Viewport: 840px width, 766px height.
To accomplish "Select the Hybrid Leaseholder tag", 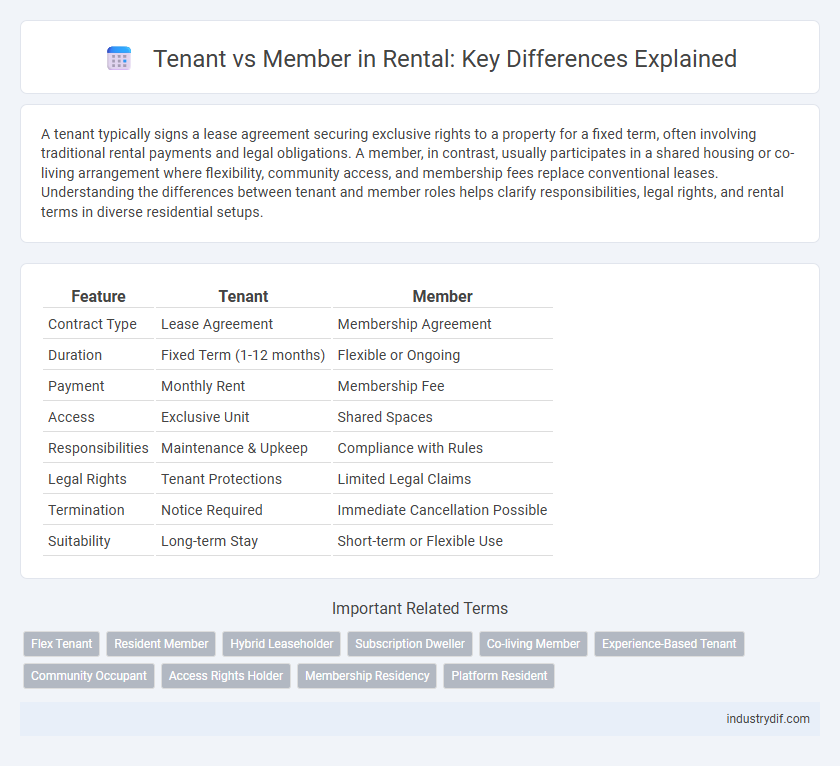I will tap(282, 644).
